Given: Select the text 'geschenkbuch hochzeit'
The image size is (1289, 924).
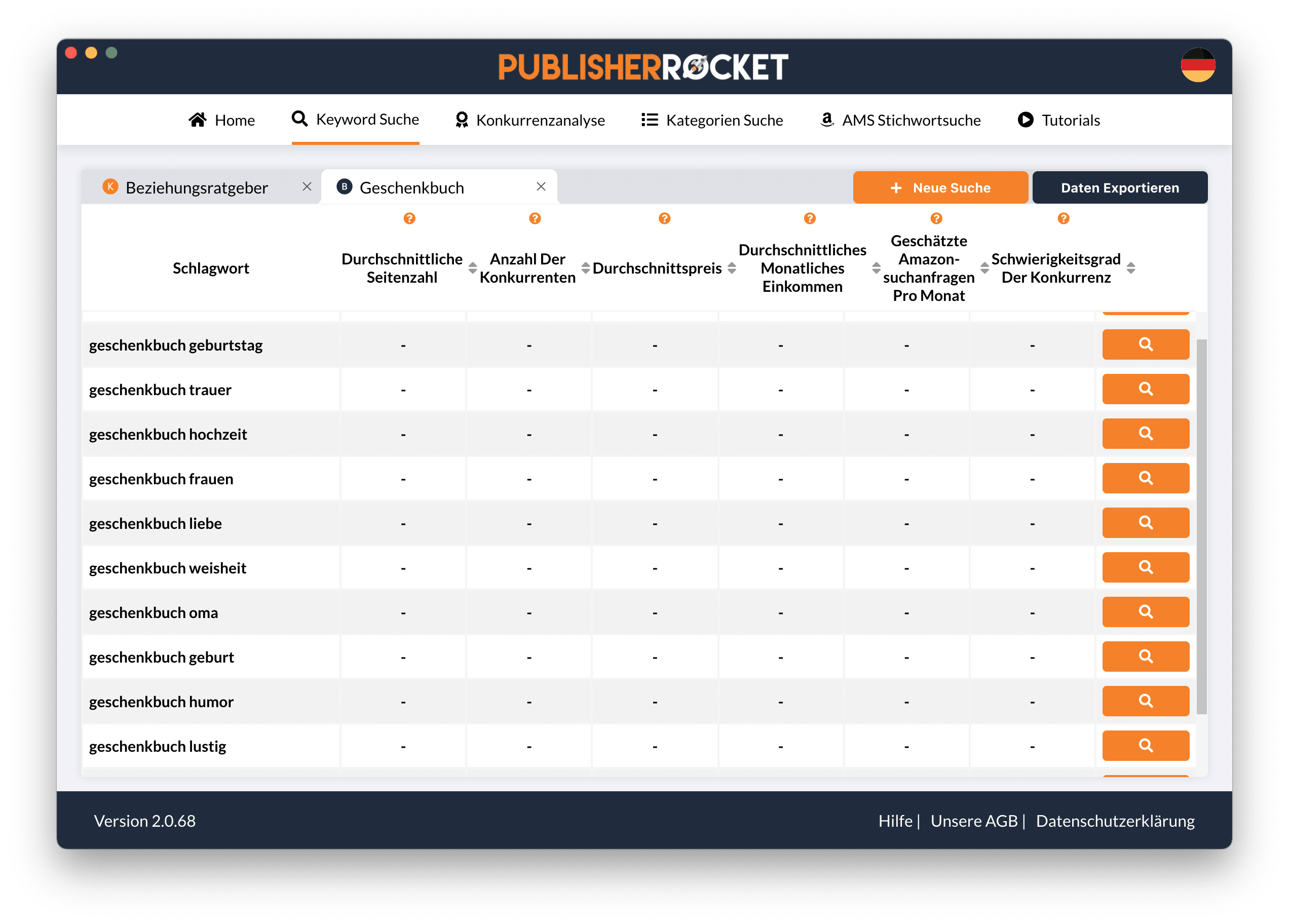Looking at the screenshot, I should pyautogui.click(x=168, y=435).
